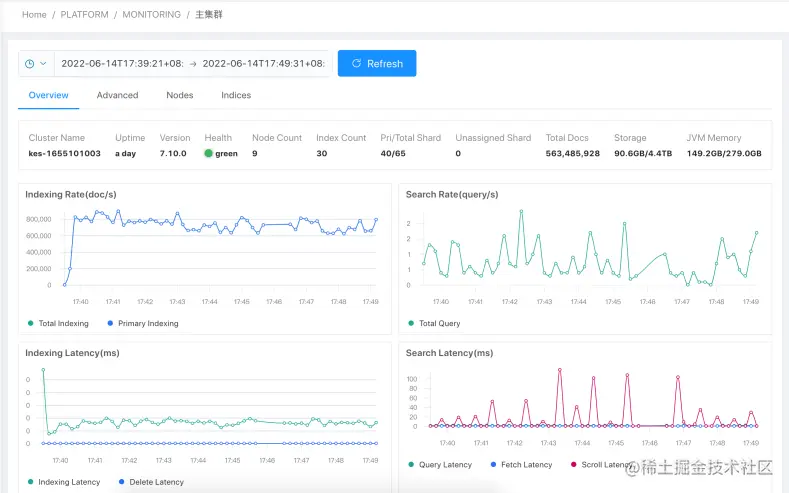
Task: Click JVM Memory value 149.2GB/279.0GB
Action: tap(724, 153)
